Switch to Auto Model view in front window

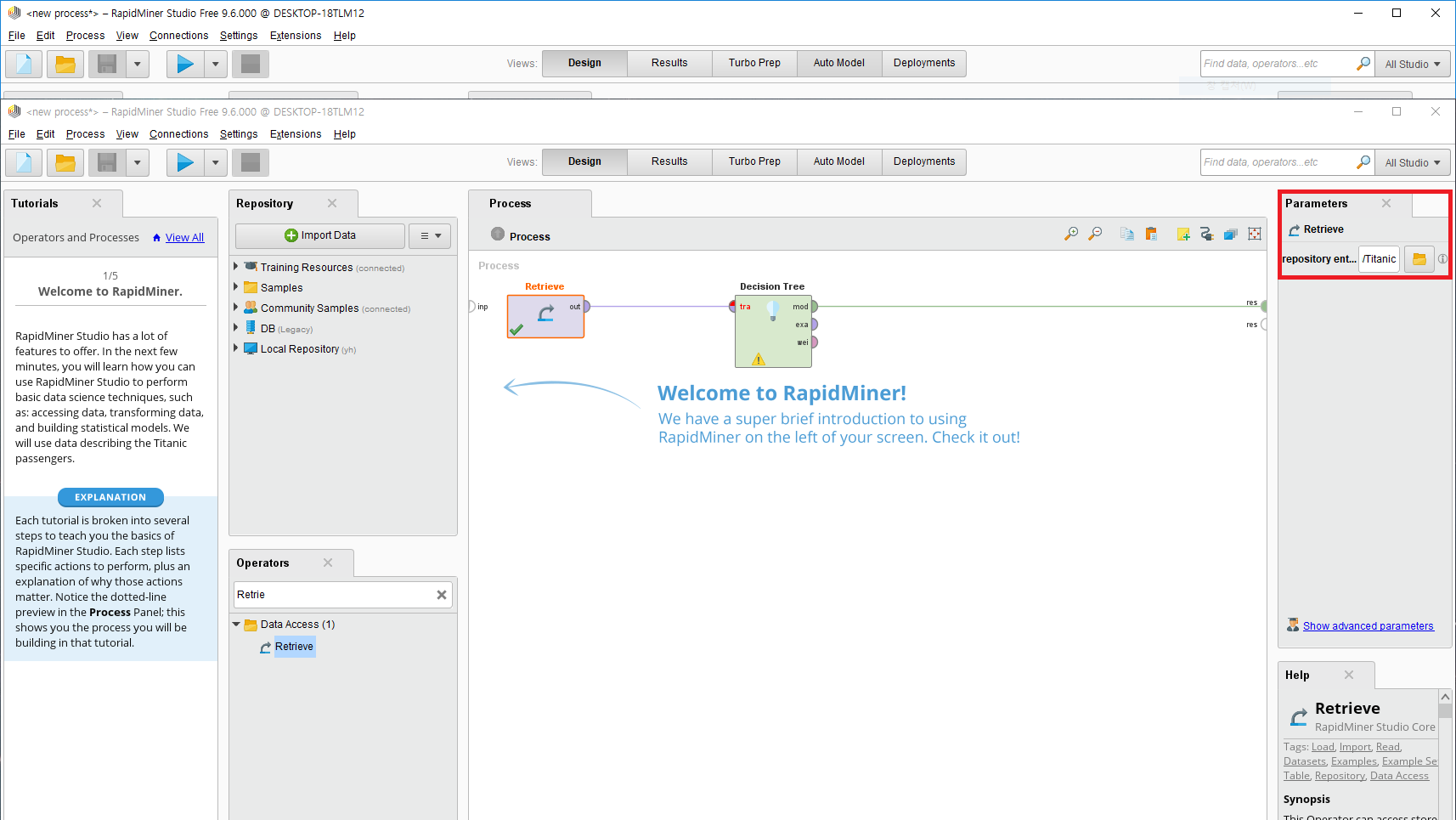tap(839, 161)
